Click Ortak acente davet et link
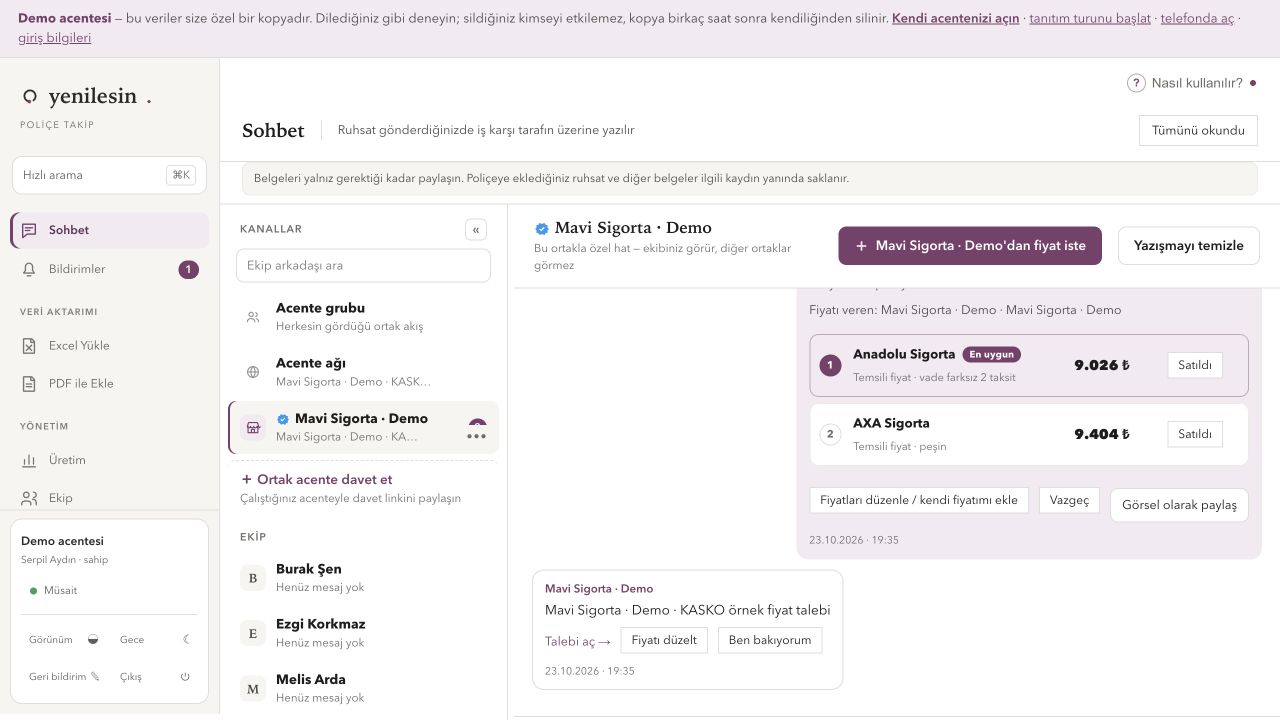This screenshot has height=720, width=1280. click(316, 480)
